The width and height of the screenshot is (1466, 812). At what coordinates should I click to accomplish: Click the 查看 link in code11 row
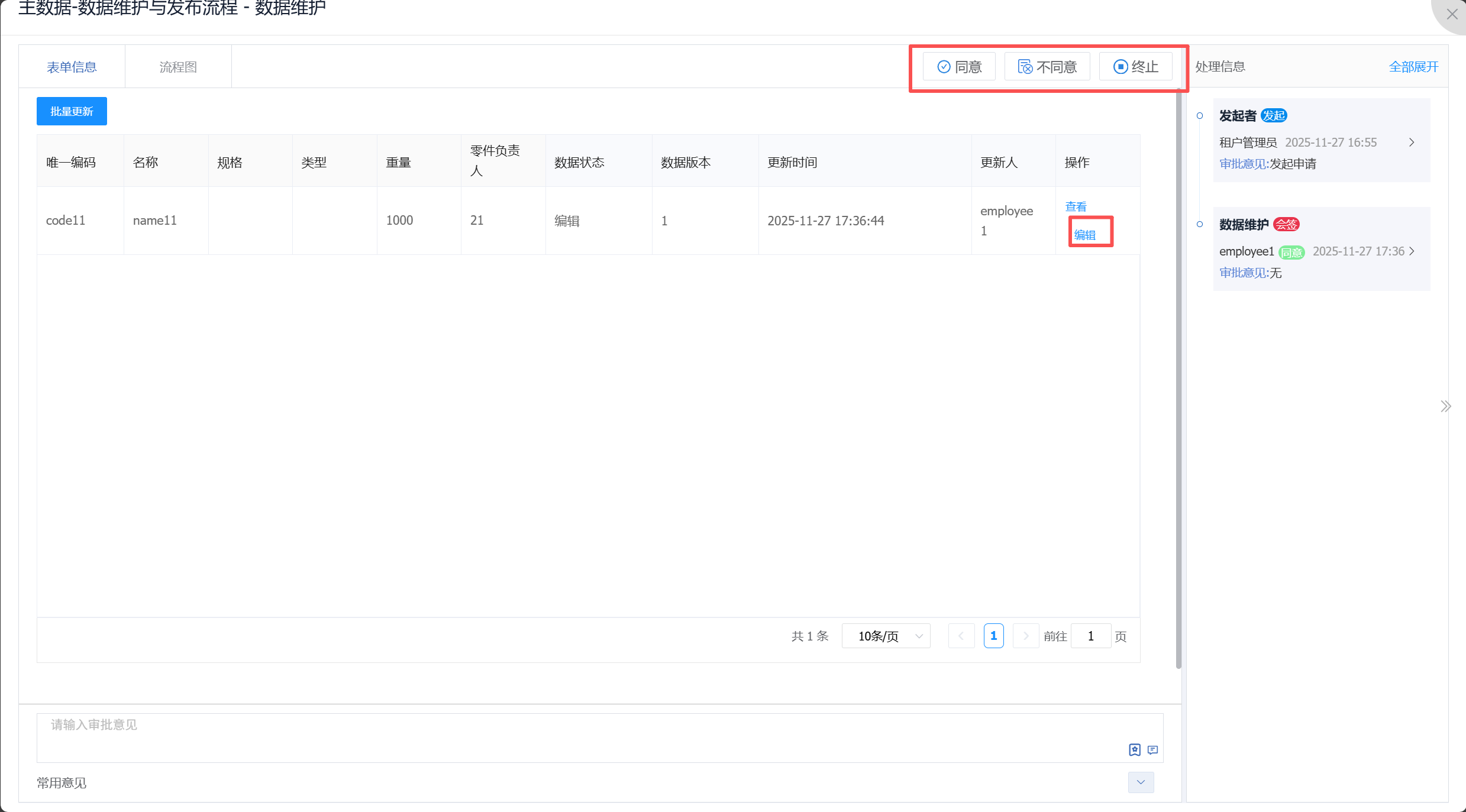click(x=1076, y=206)
